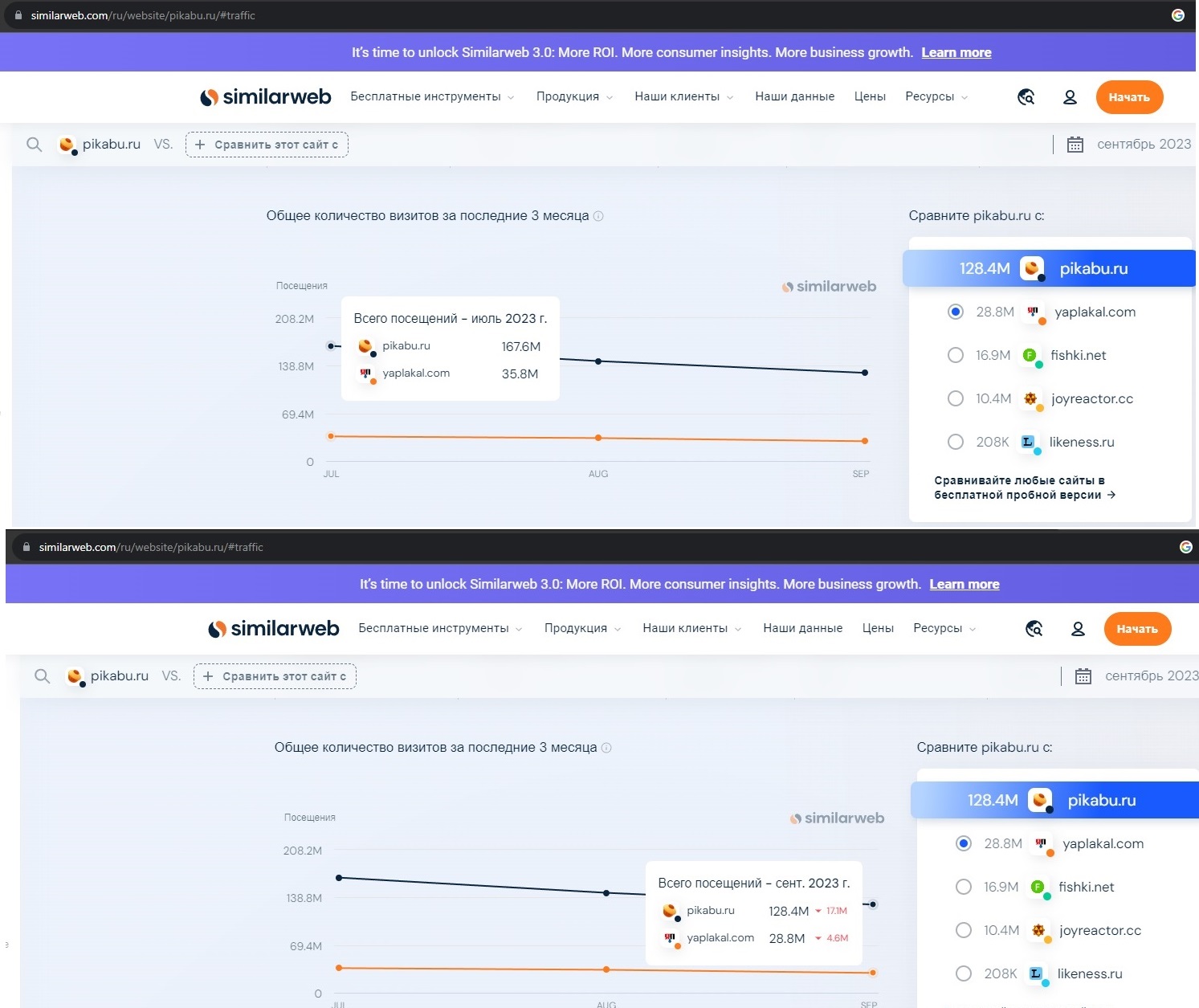Click Сравнить этот сайт с button in the upper capture
Image resolution: width=1199 pixels, height=1008 pixels.
point(267,145)
